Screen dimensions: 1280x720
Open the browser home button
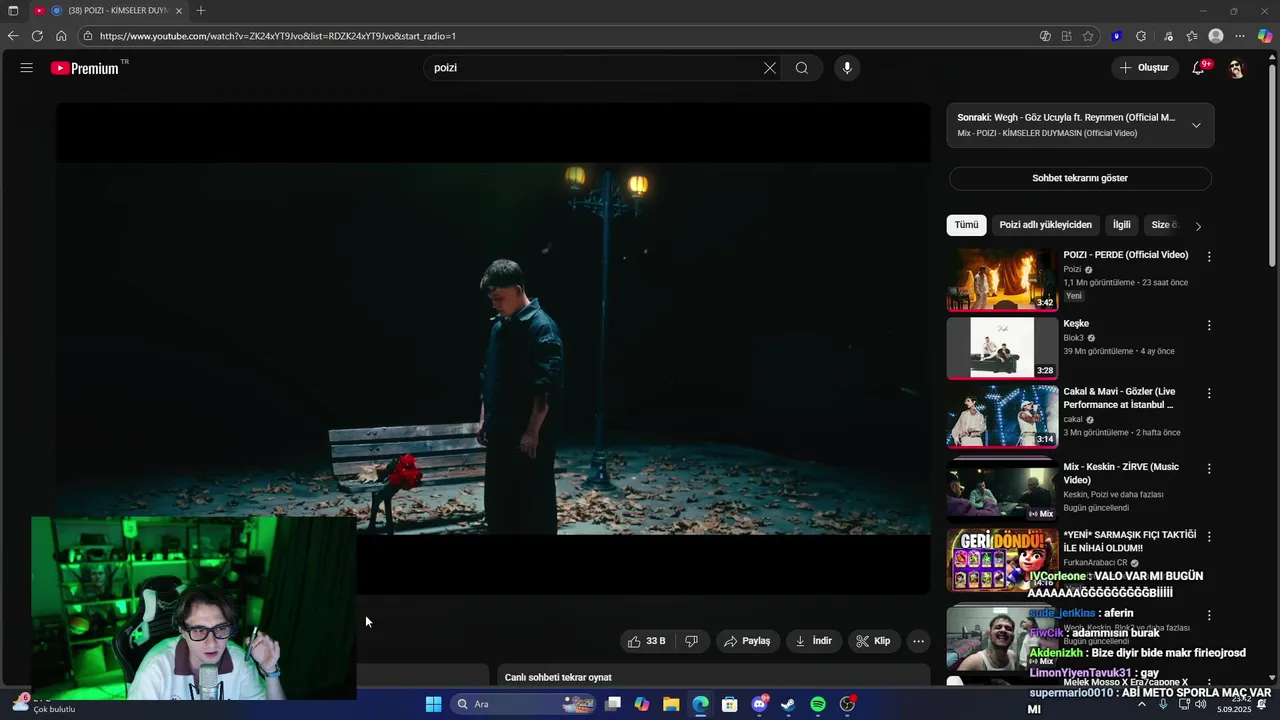pyautogui.click(x=61, y=36)
